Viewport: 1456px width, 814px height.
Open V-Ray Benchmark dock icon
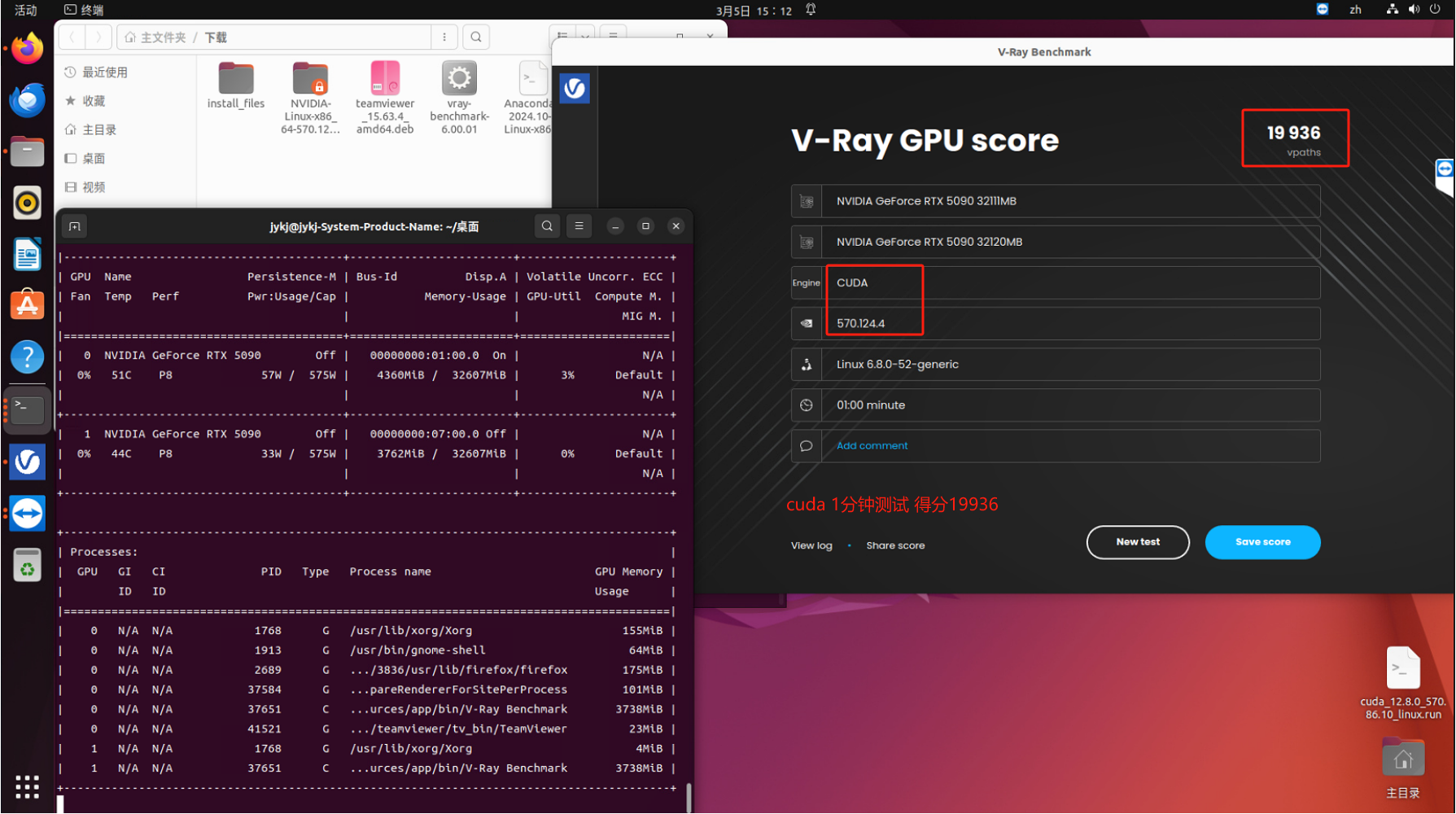pyautogui.click(x=27, y=462)
